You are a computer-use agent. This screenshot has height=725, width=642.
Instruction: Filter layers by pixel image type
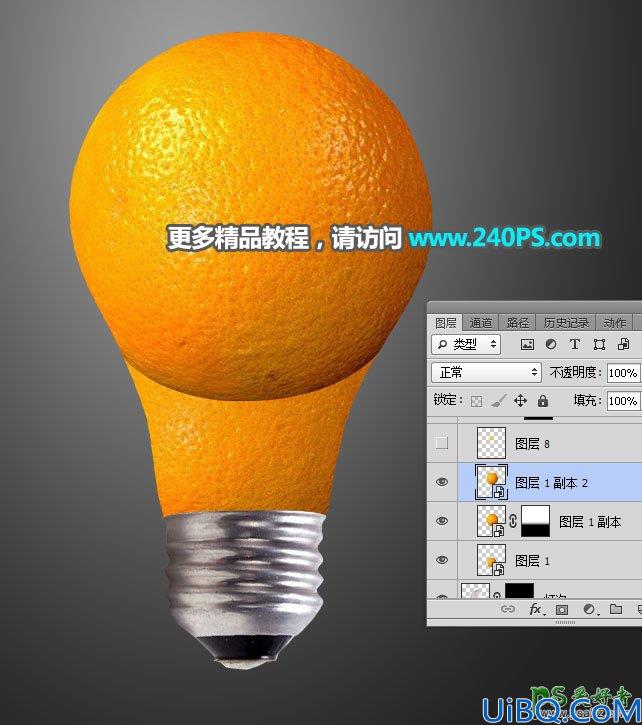pyautogui.click(x=527, y=344)
